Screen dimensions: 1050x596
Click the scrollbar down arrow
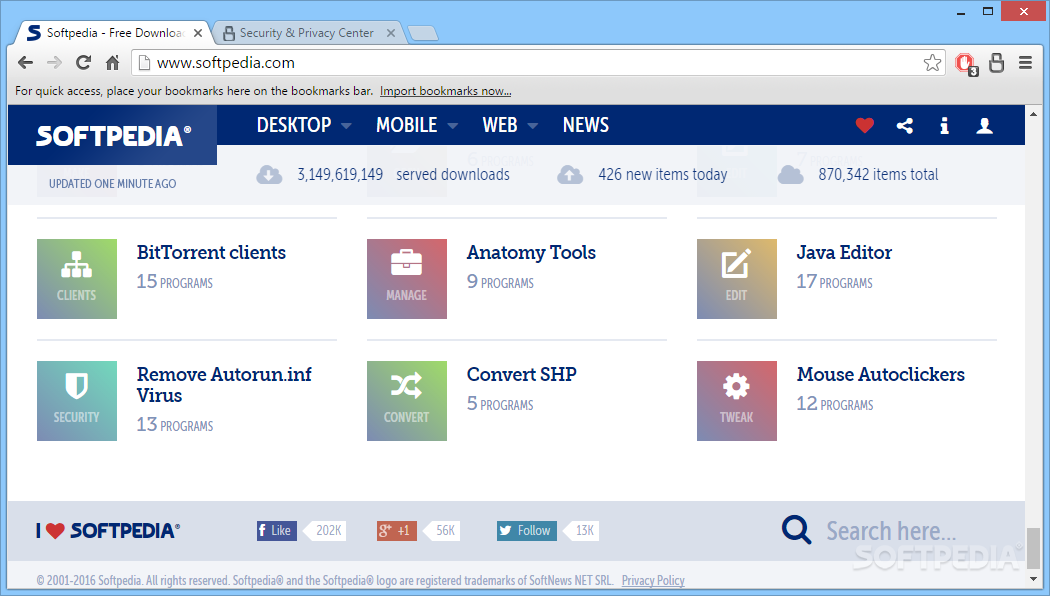coord(1034,579)
